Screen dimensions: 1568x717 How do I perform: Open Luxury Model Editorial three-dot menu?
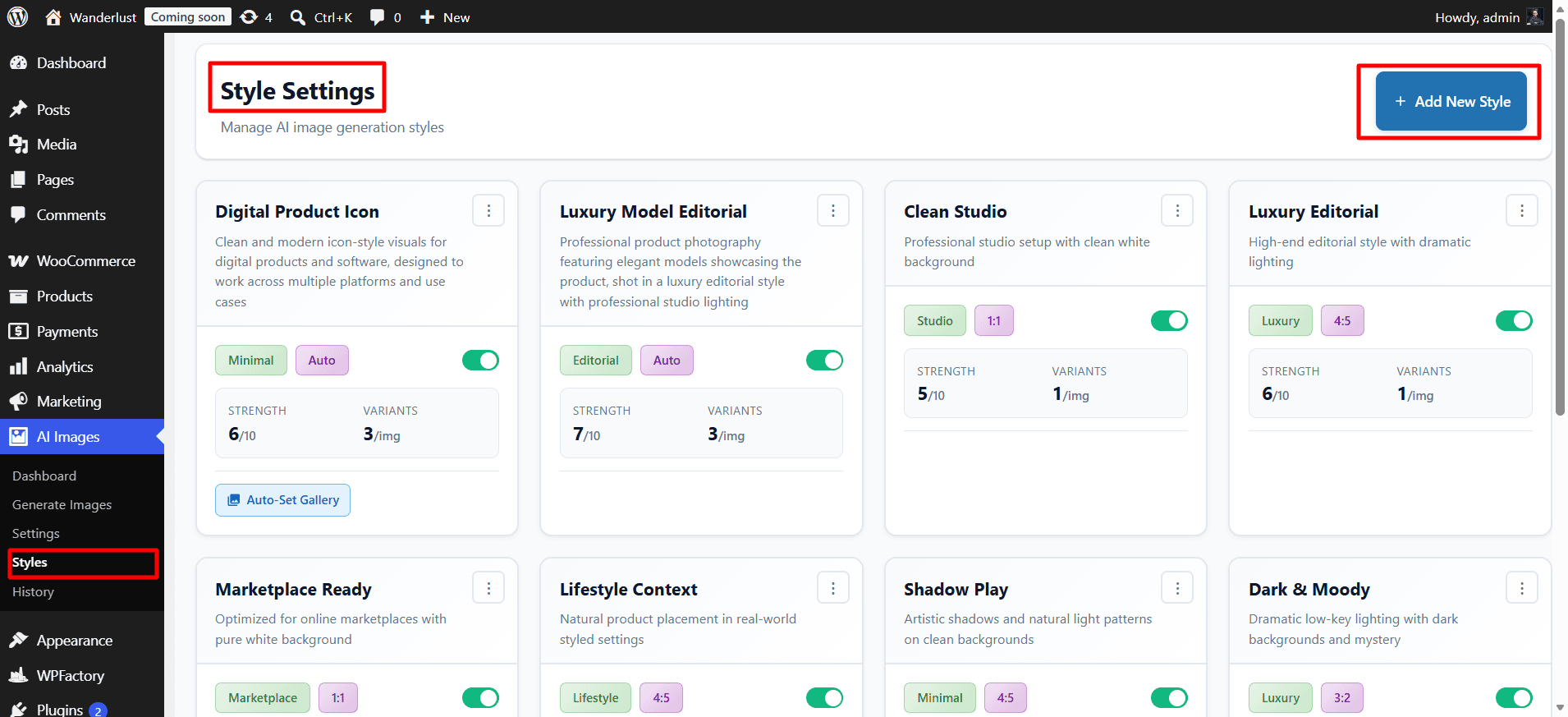833,211
